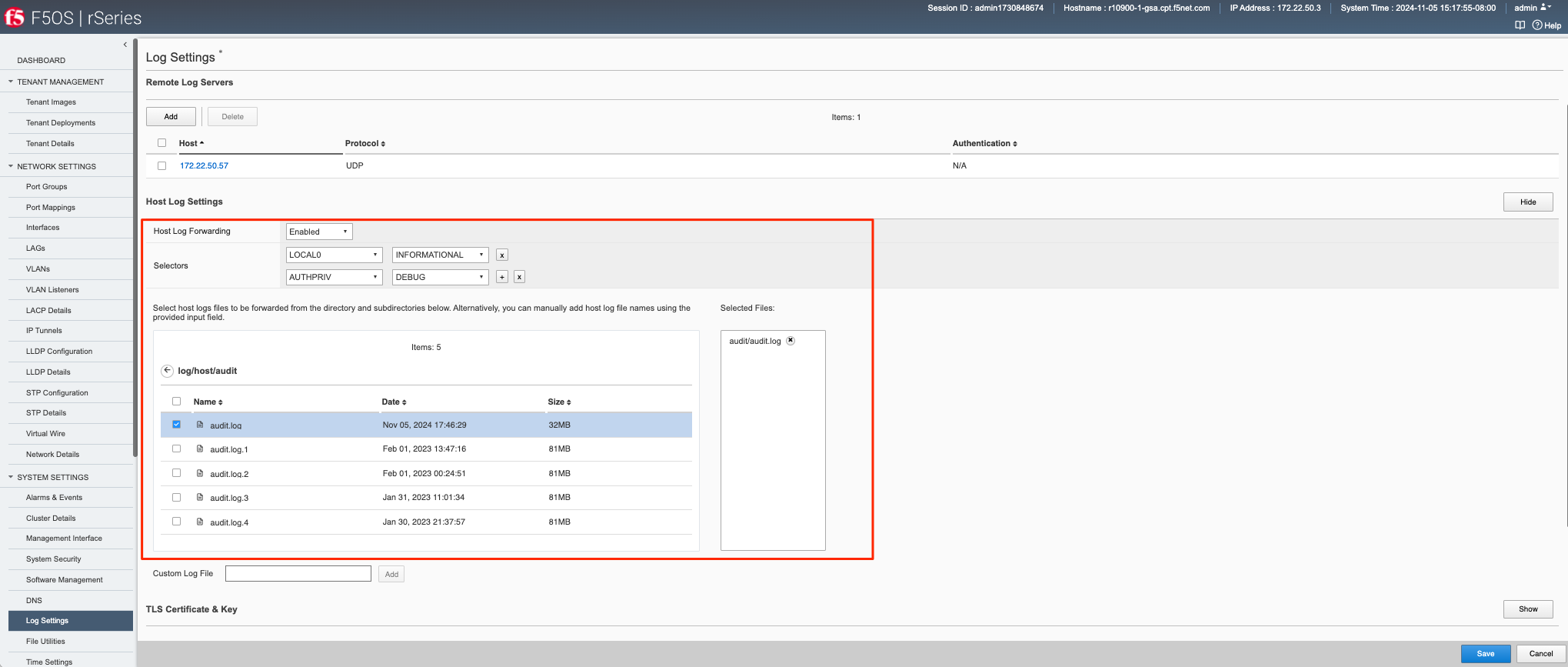Click the F5 logo icon
The image size is (1568, 667).
coord(15,17)
